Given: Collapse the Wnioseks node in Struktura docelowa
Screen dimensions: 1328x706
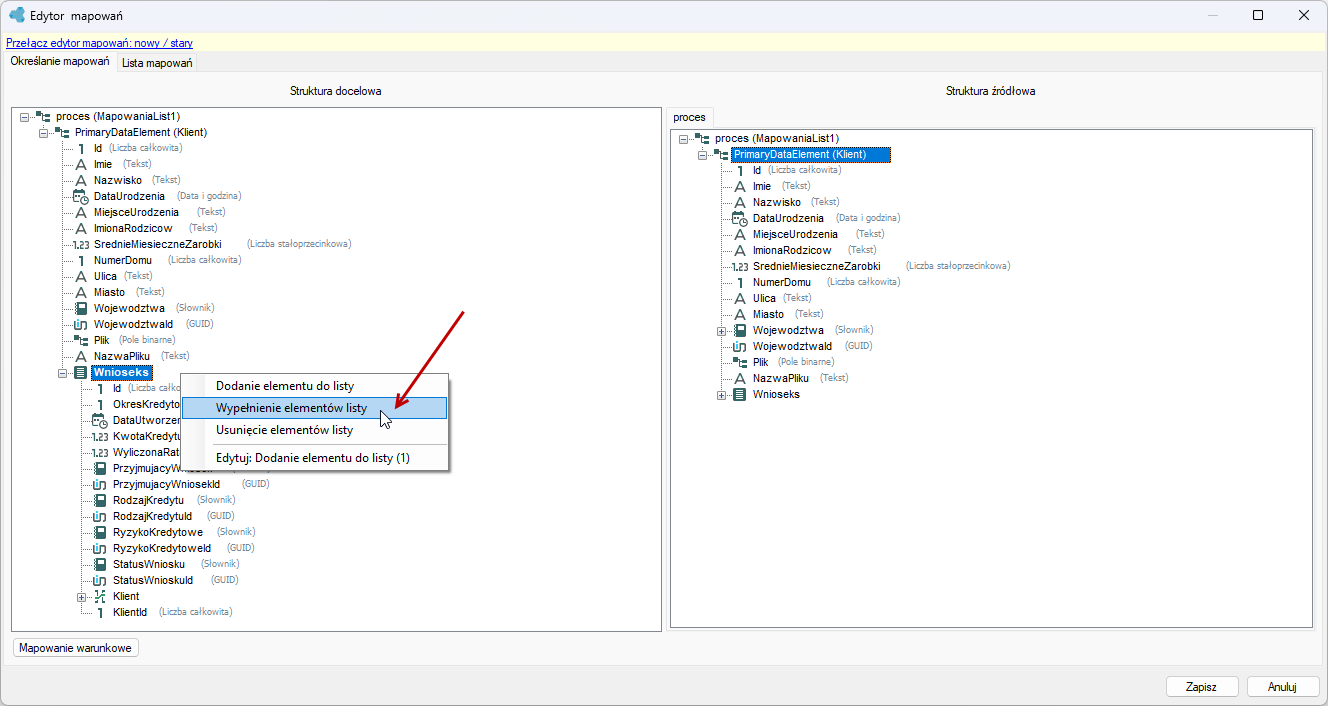Looking at the screenshot, I should pos(63,372).
